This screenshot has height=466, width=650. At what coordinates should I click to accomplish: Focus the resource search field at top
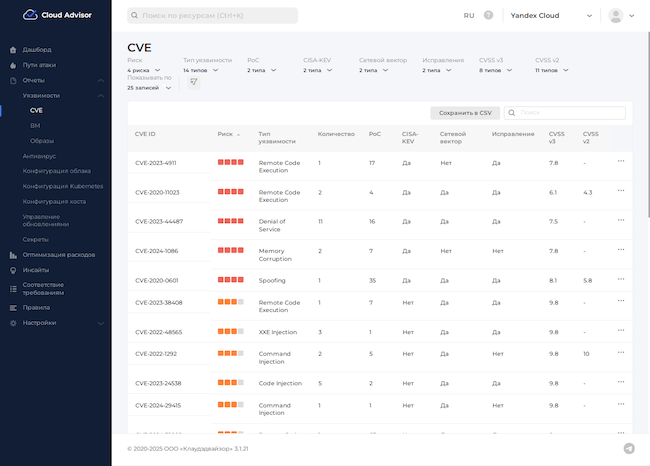click(x=212, y=16)
